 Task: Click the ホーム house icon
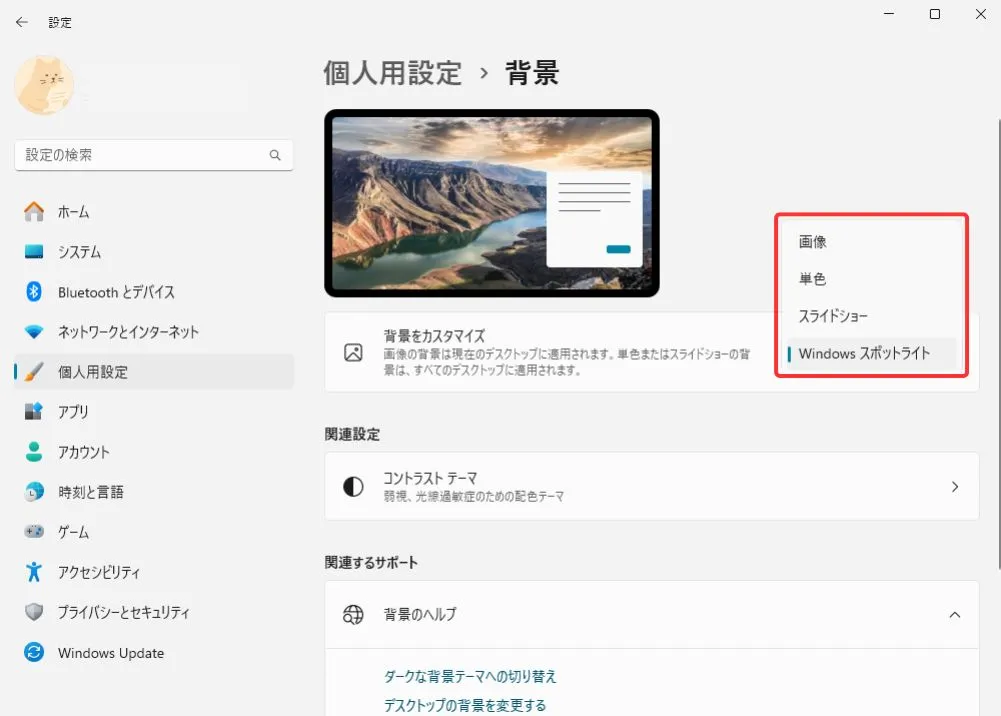point(34,211)
